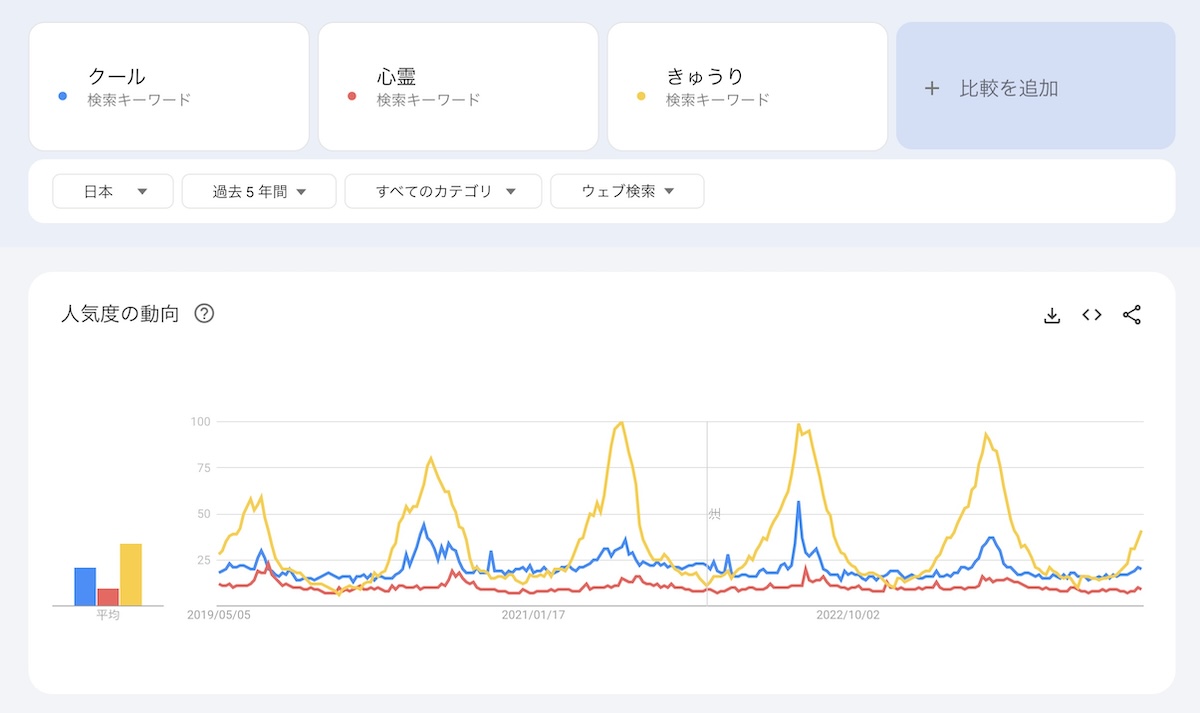The height and width of the screenshot is (713, 1200).
Task: Click the blue dot beside クール
Action: (63, 96)
